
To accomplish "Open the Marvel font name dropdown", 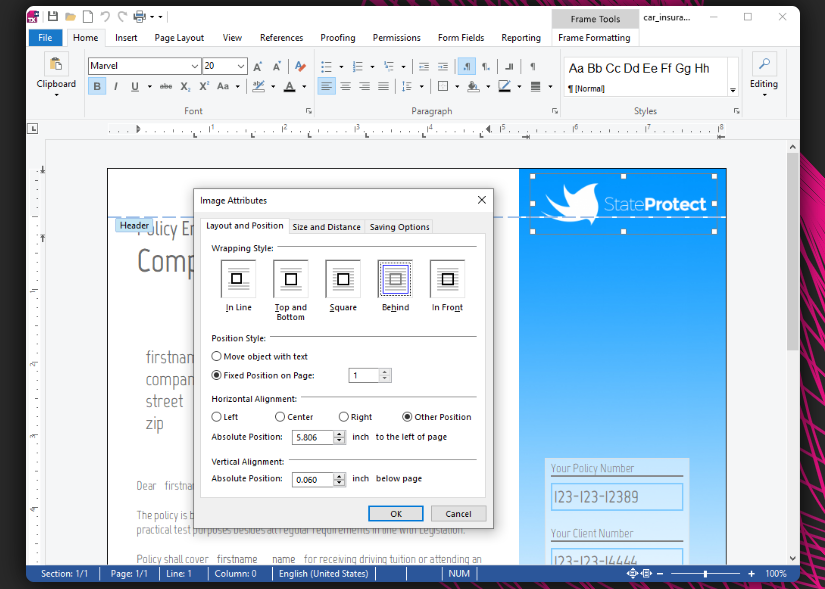I will coord(195,66).
